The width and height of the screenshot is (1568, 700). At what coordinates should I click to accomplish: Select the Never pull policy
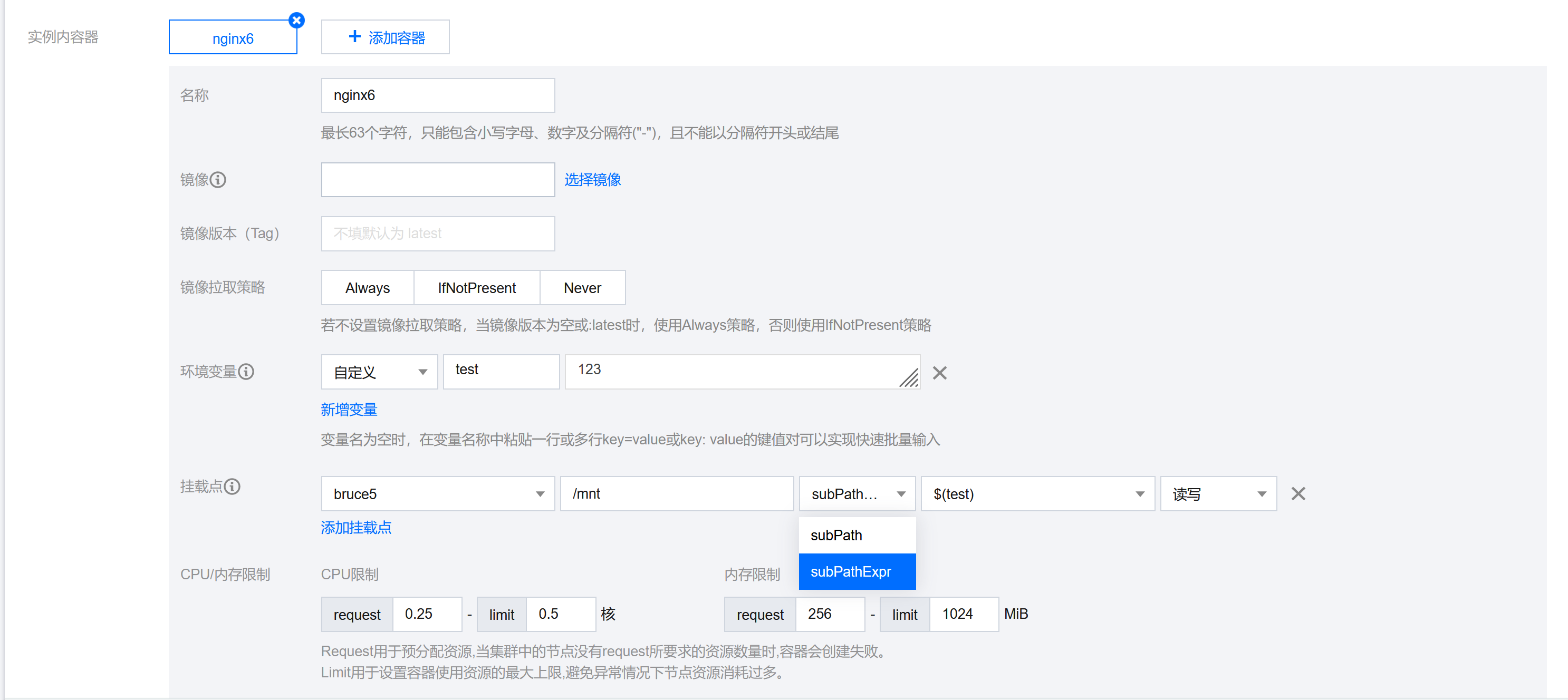[x=582, y=288]
